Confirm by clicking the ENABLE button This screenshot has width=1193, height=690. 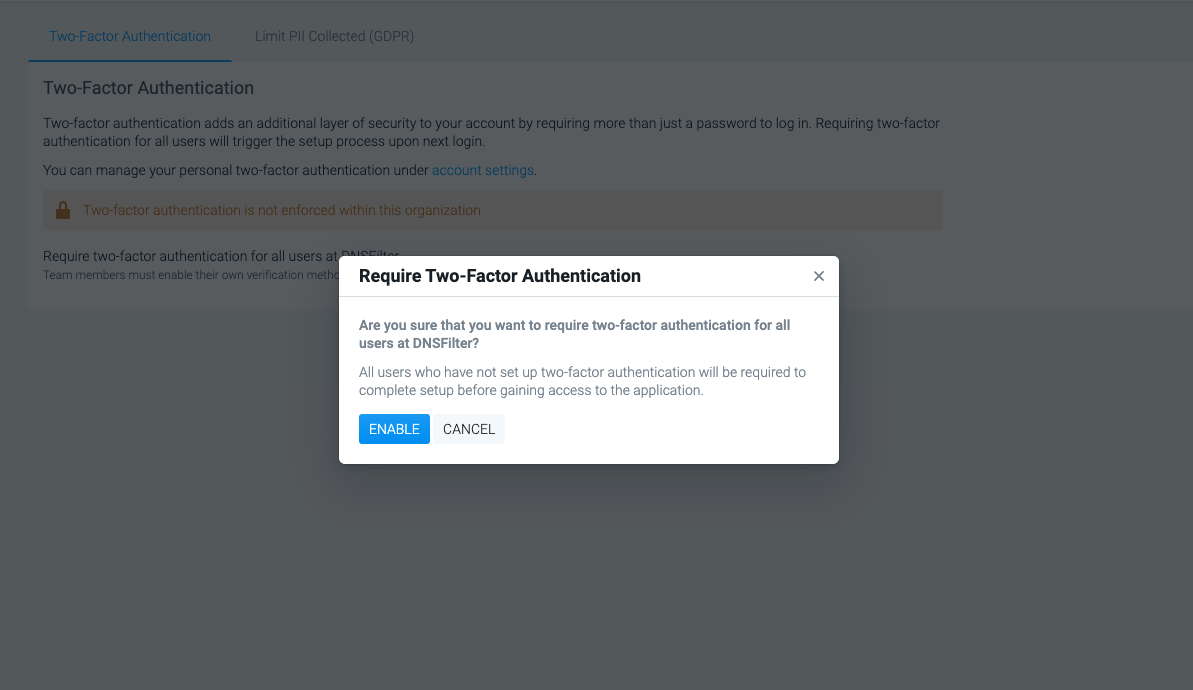pyautogui.click(x=394, y=429)
